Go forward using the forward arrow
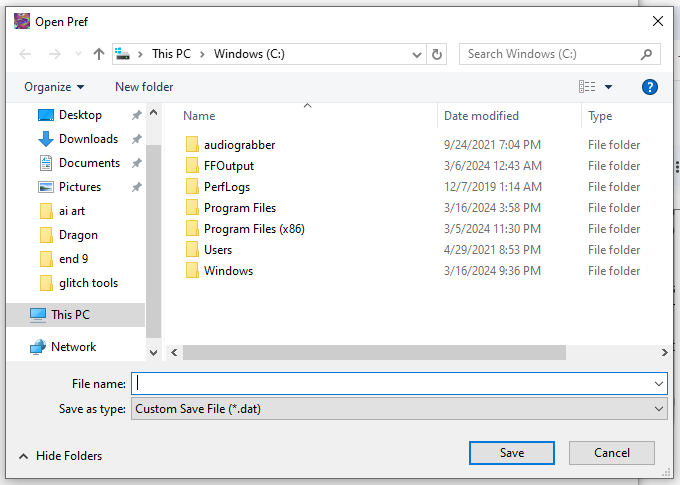Viewport: 680px width, 485px height. (55, 54)
